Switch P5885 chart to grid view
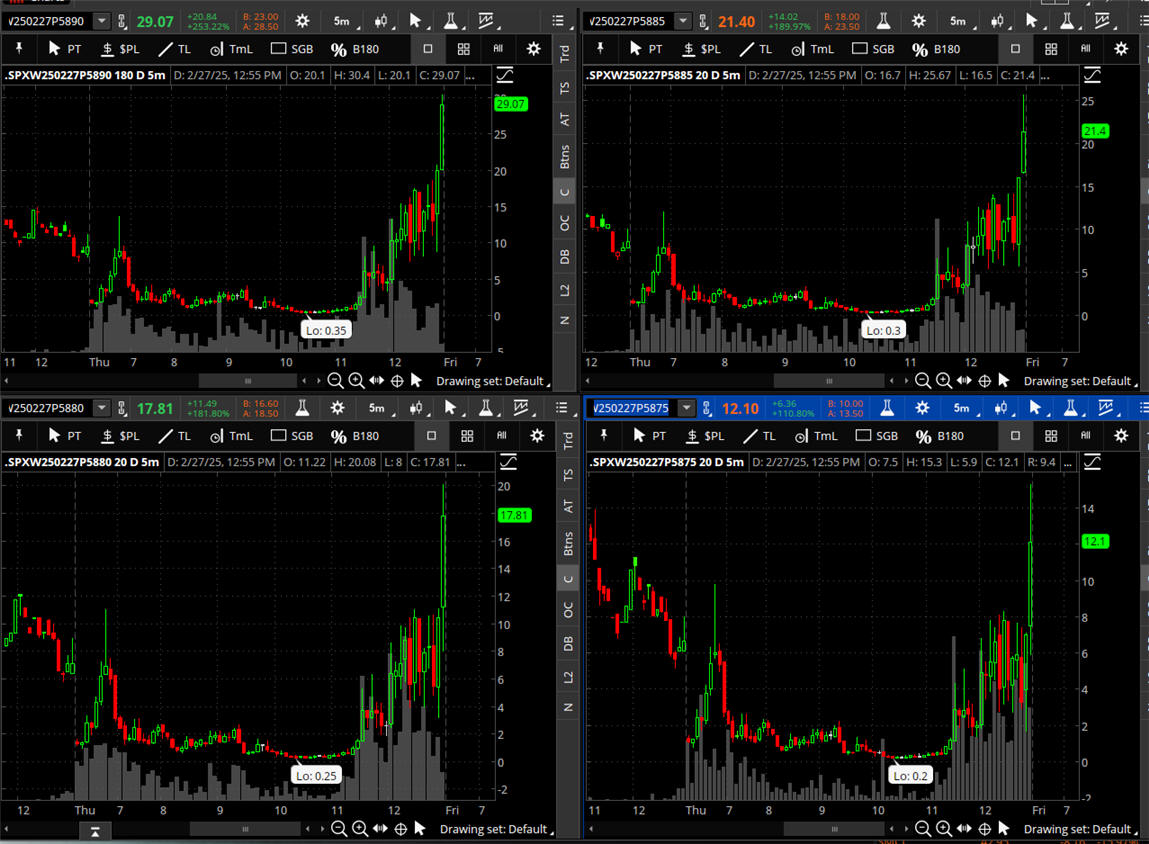Viewport: 1149px width, 844px height. tap(1051, 49)
